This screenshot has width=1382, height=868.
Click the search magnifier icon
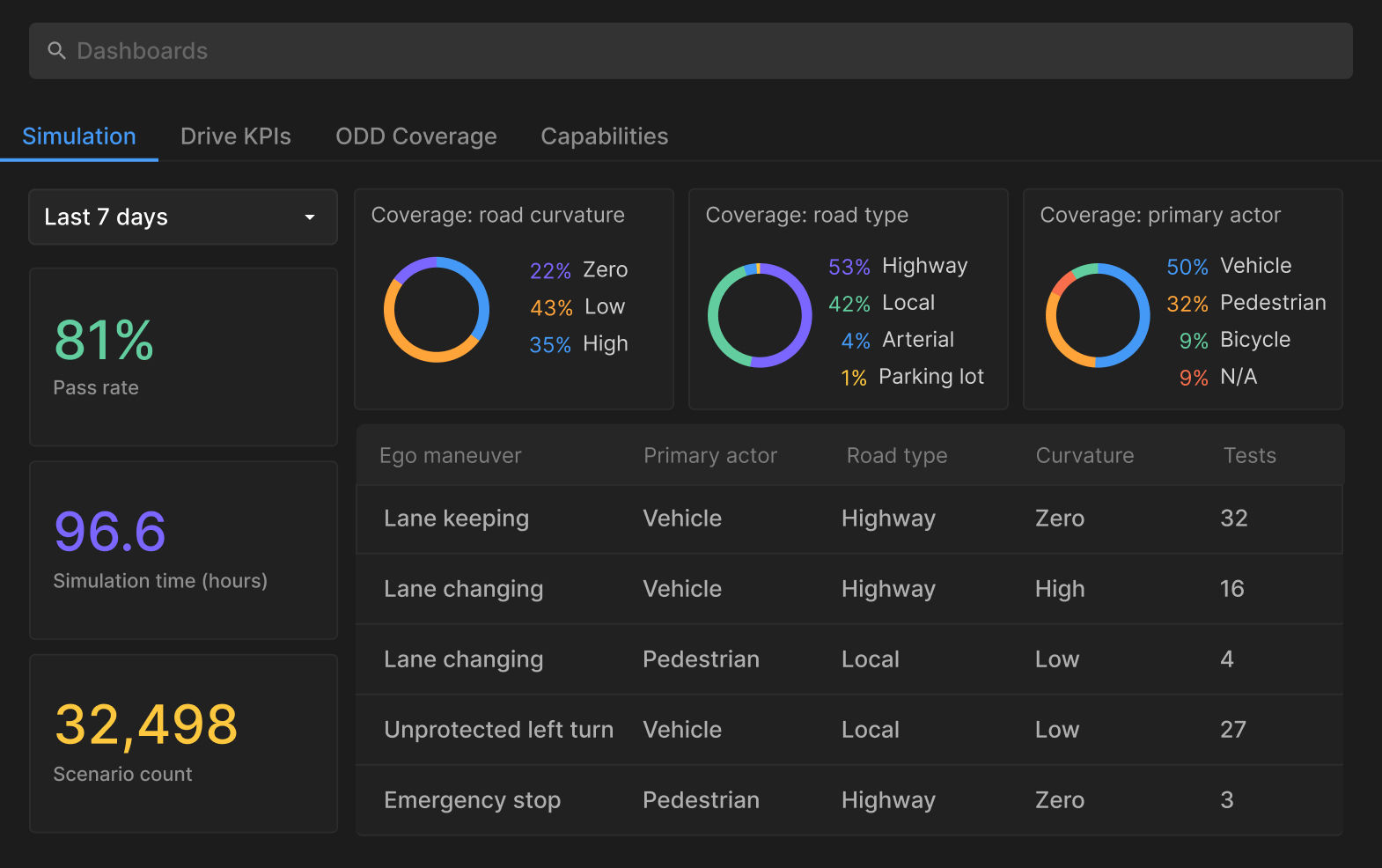(x=56, y=51)
